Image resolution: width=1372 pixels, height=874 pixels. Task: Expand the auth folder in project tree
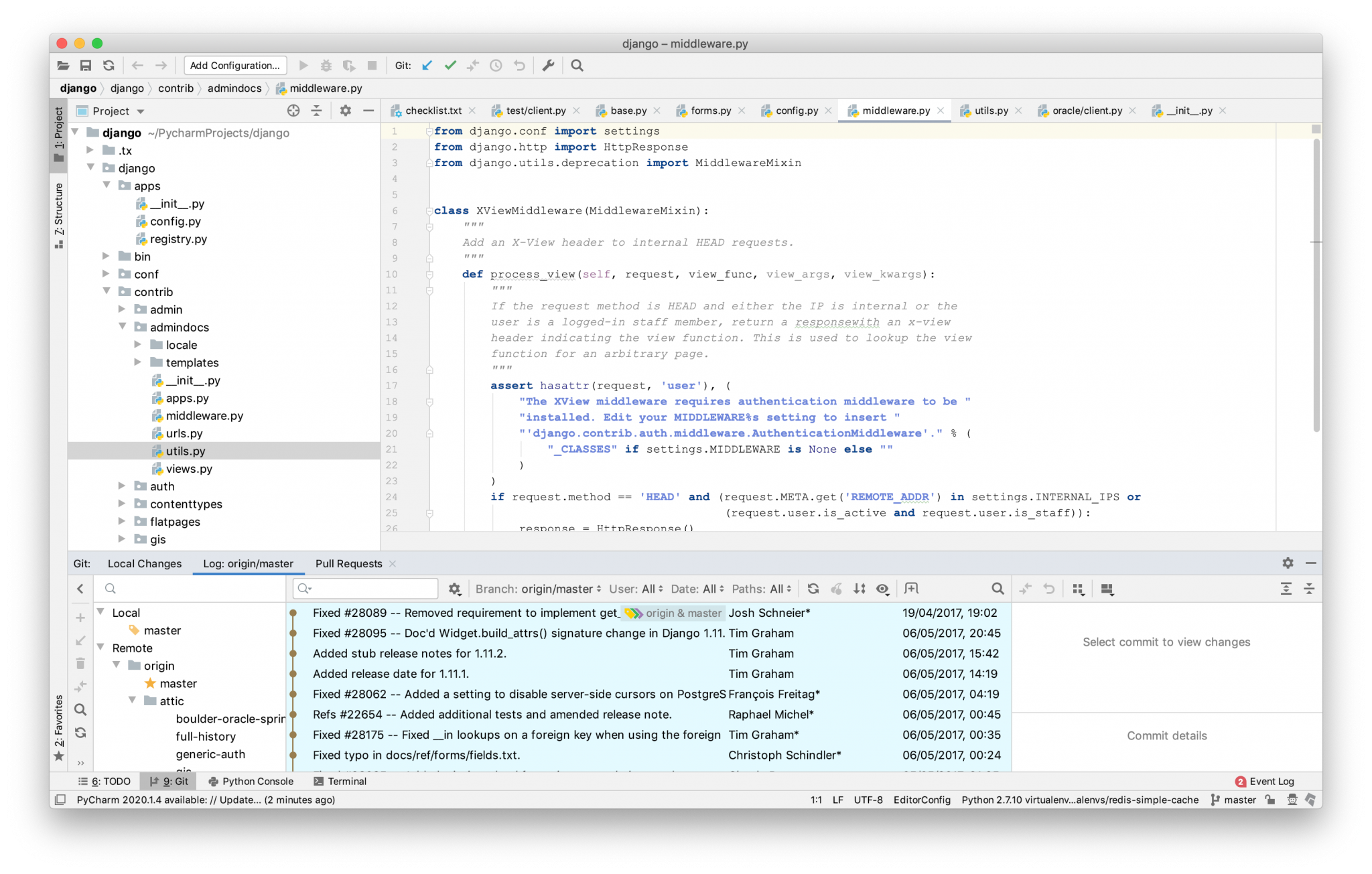click(x=122, y=486)
